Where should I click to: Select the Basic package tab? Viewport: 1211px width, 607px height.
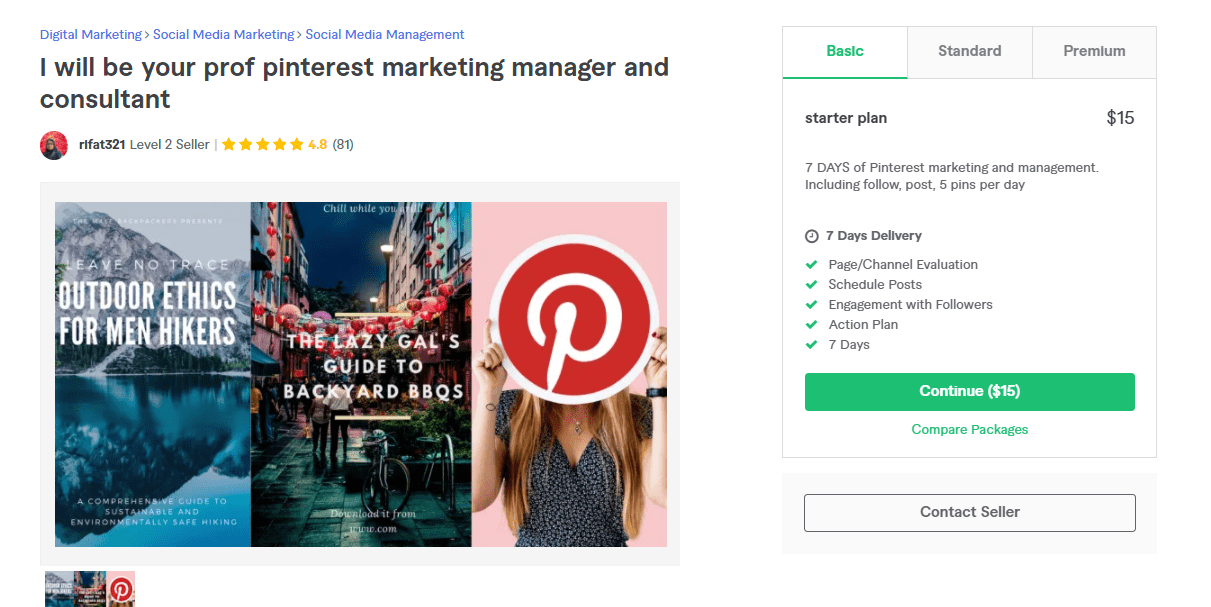click(x=845, y=52)
